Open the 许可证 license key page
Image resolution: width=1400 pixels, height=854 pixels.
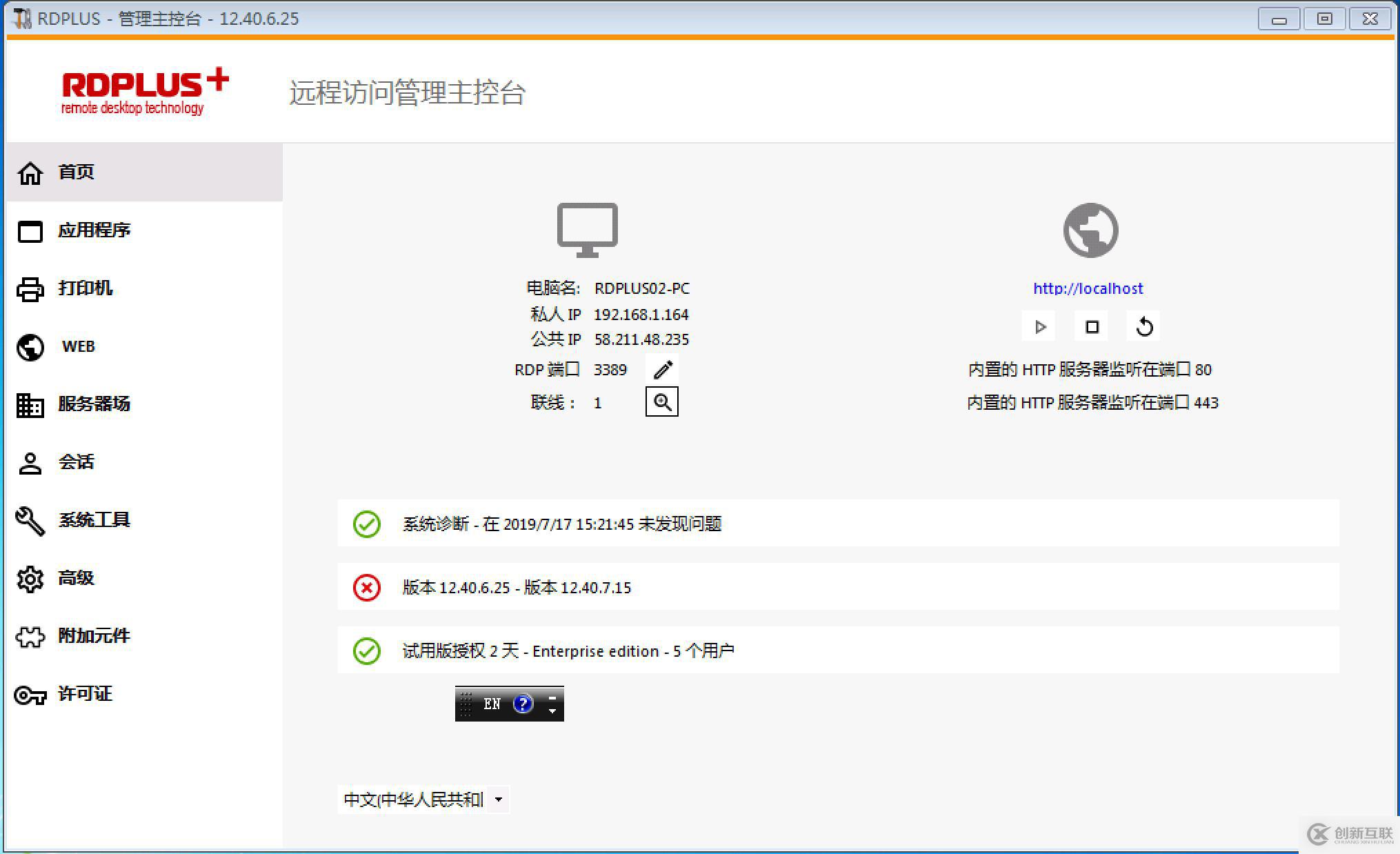point(85,694)
